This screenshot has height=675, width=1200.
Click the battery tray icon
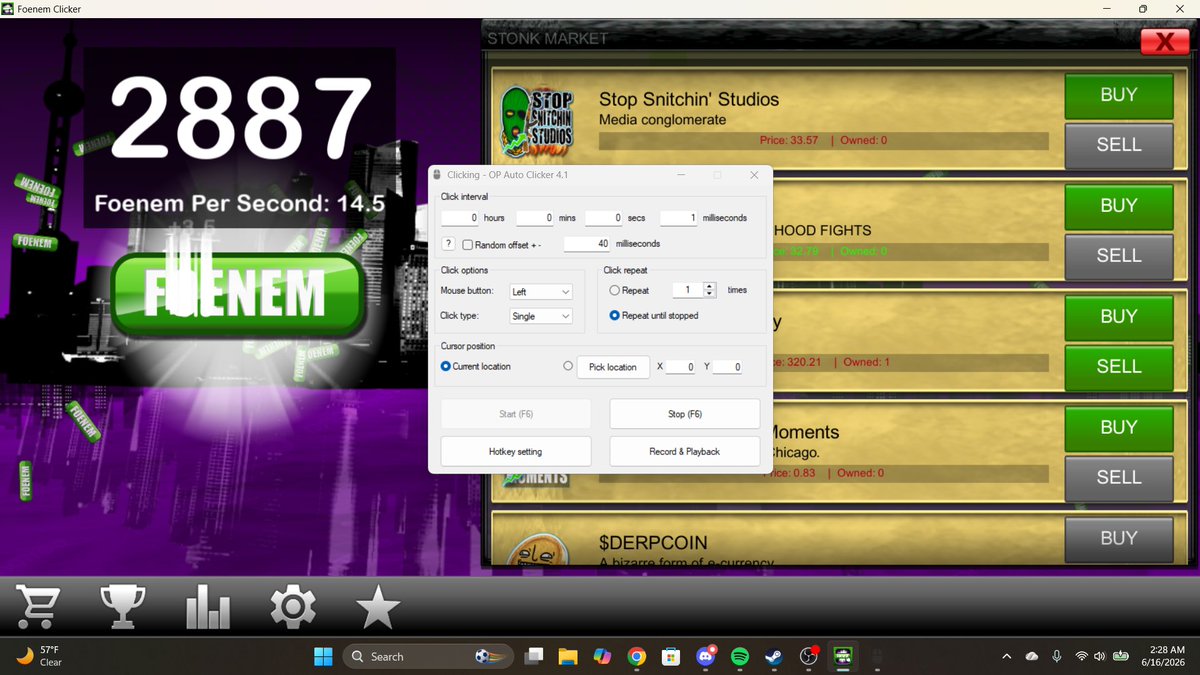coord(1121,656)
